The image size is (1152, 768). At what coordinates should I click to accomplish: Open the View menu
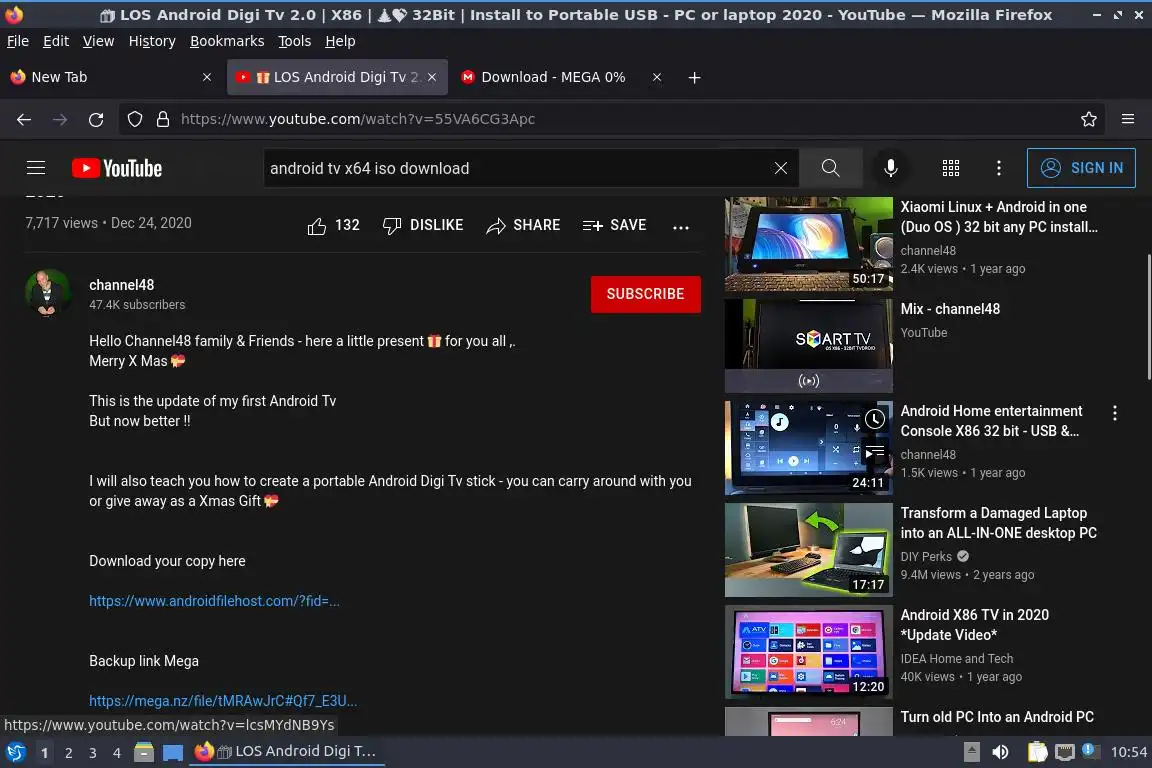tap(98, 41)
